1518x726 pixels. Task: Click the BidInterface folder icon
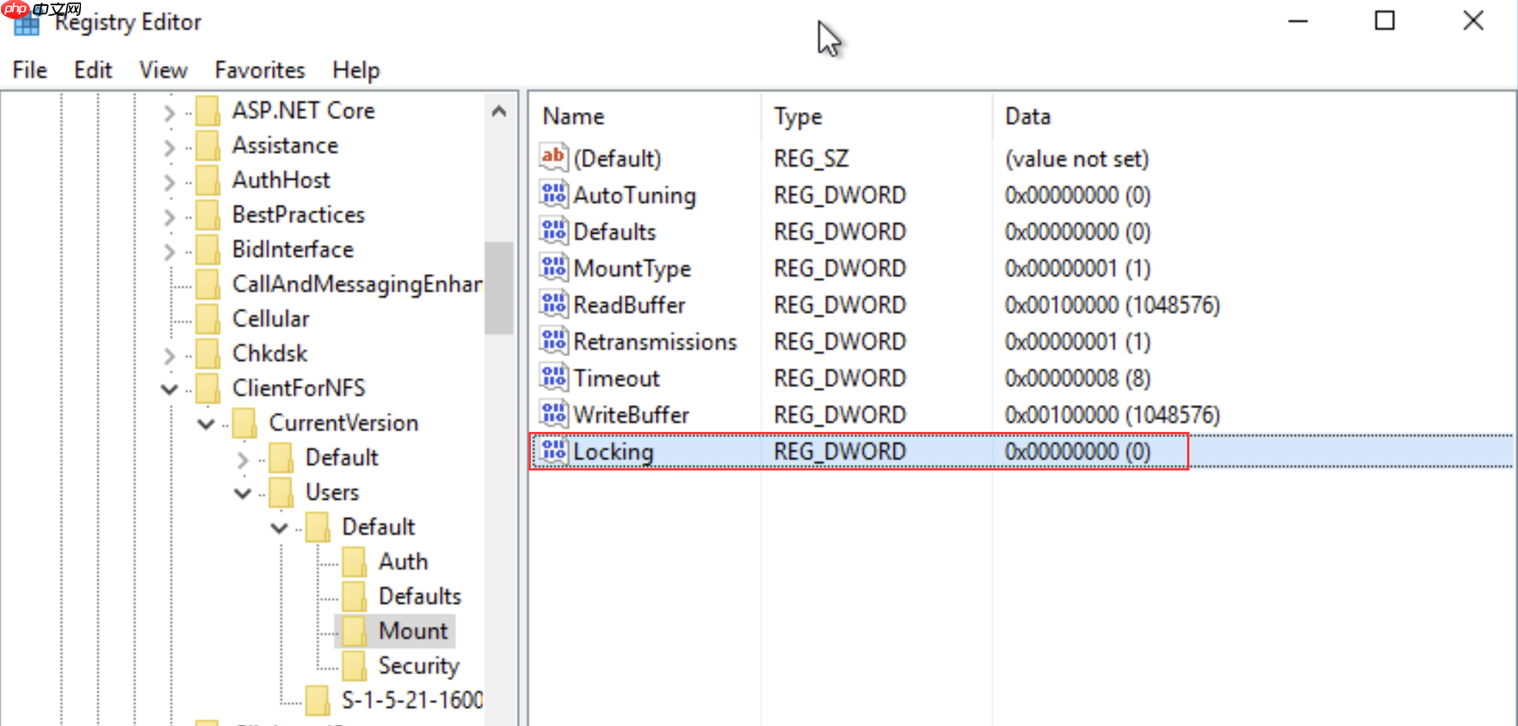208,250
